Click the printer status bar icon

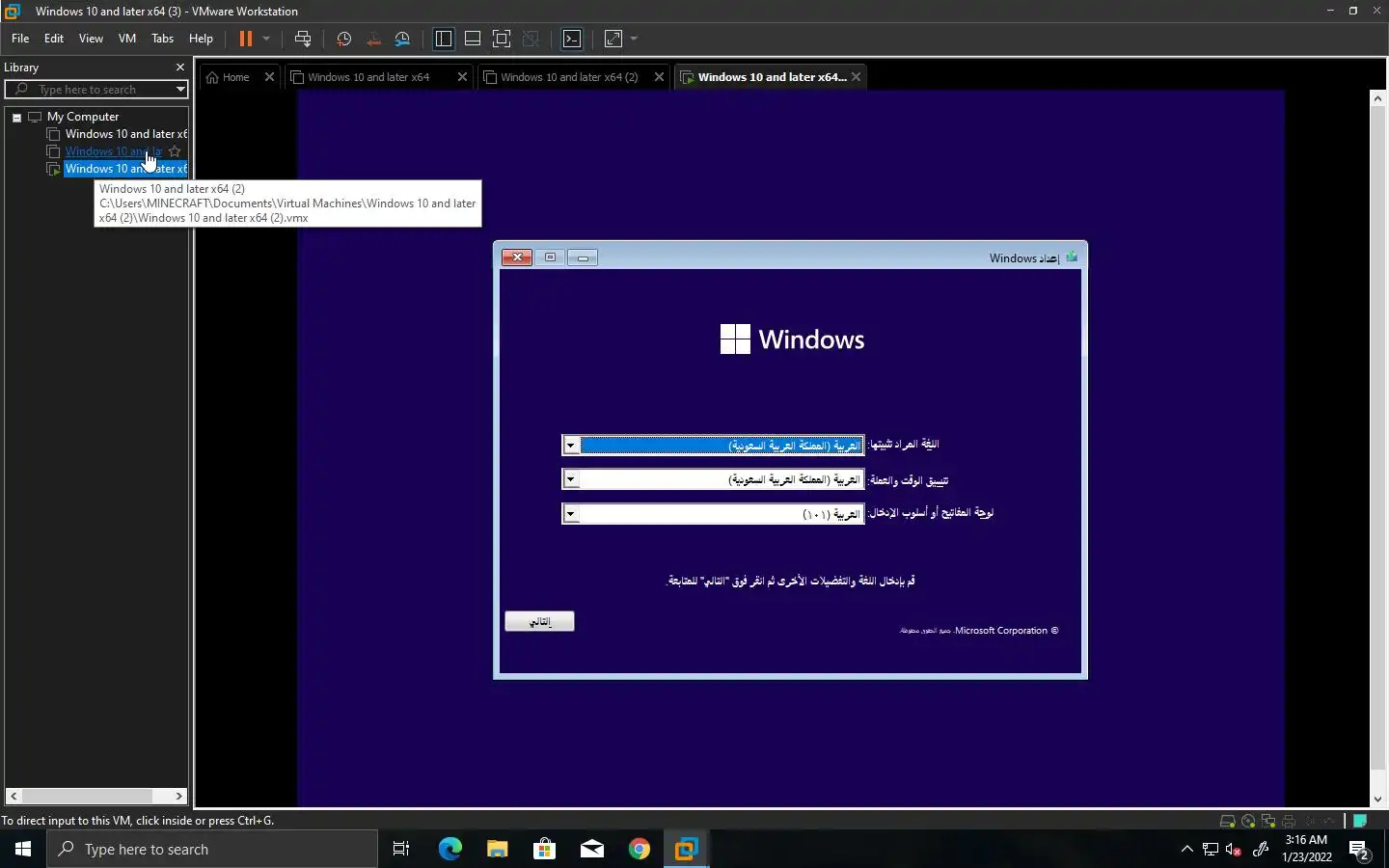point(1289,822)
